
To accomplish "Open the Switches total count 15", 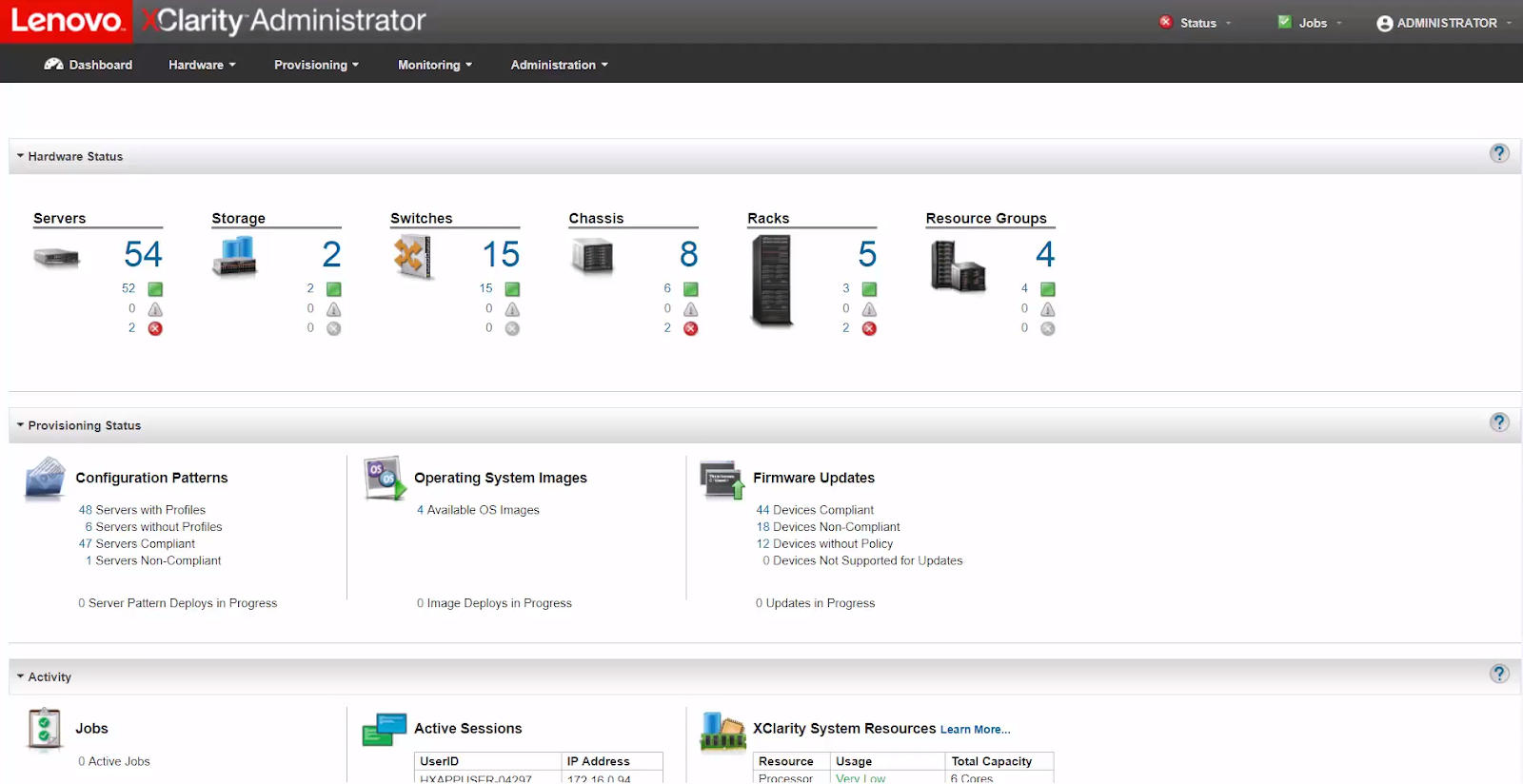I will [501, 254].
